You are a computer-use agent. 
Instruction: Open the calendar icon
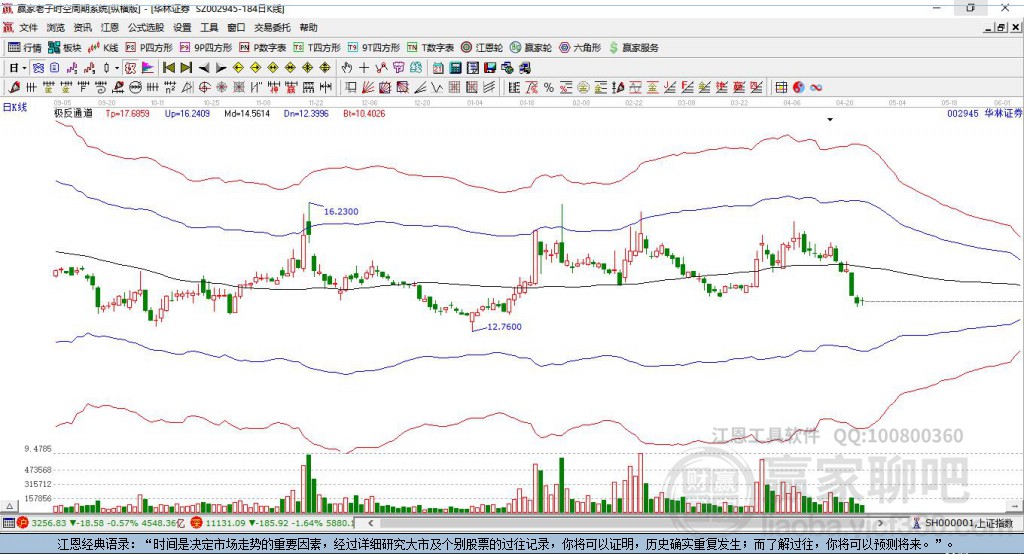(x=438, y=68)
